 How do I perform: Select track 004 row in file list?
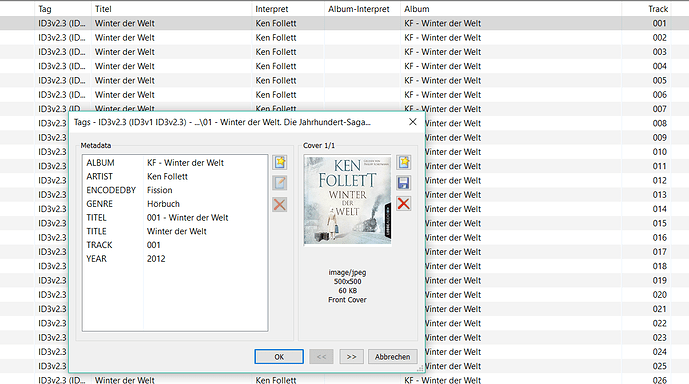[x=344, y=66]
